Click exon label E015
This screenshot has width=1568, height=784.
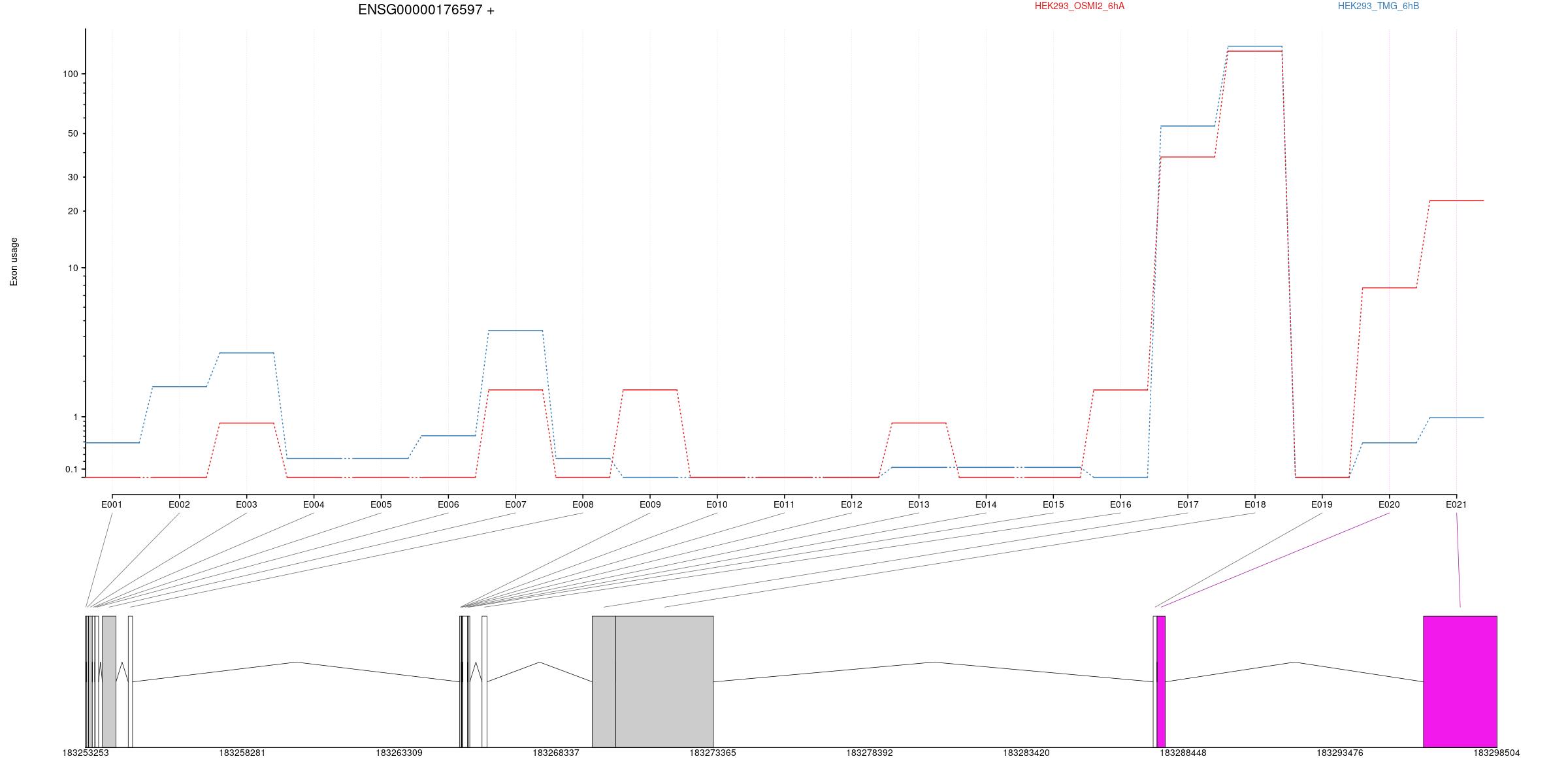(x=1053, y=504)
